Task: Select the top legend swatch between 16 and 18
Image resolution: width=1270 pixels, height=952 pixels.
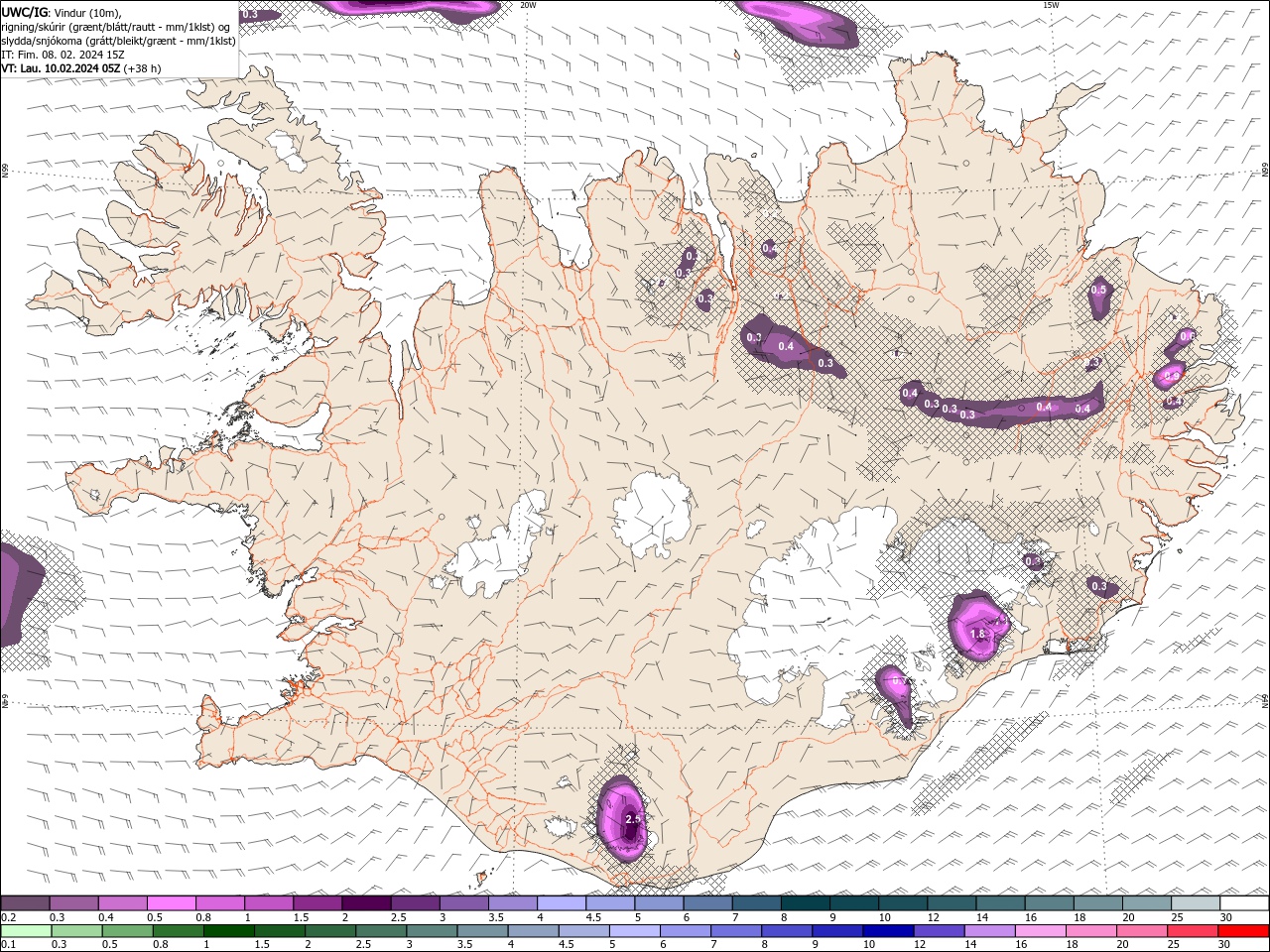Action: (1049, 903)
